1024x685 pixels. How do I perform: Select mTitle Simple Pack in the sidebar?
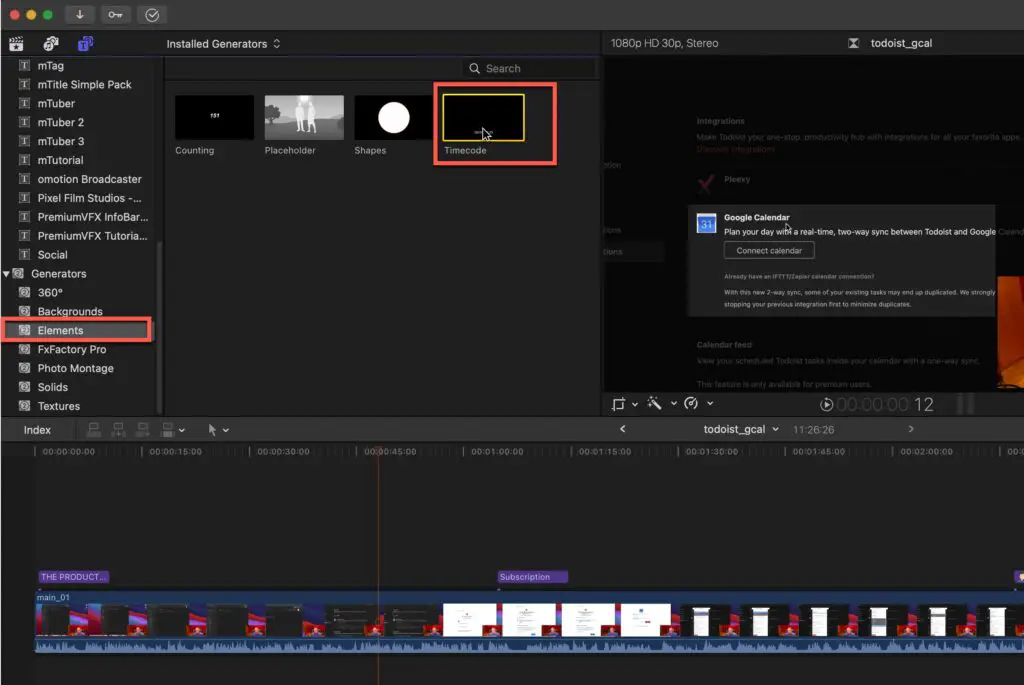coord(84,84)
